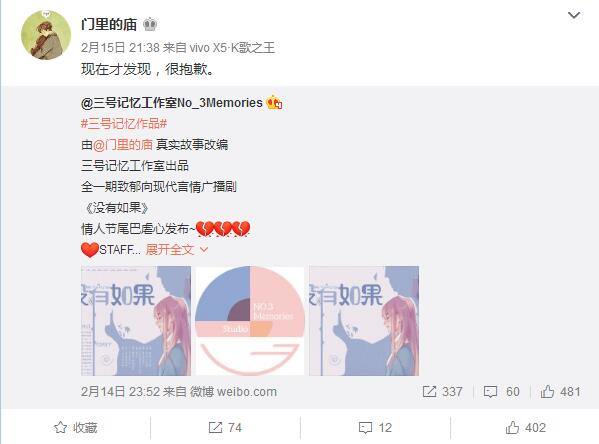Open the first 没有如果 cover thumbnail
Image resolution: width=599 pixels, height=444 pixels.
pyautogui.click(x=136, y=321)
